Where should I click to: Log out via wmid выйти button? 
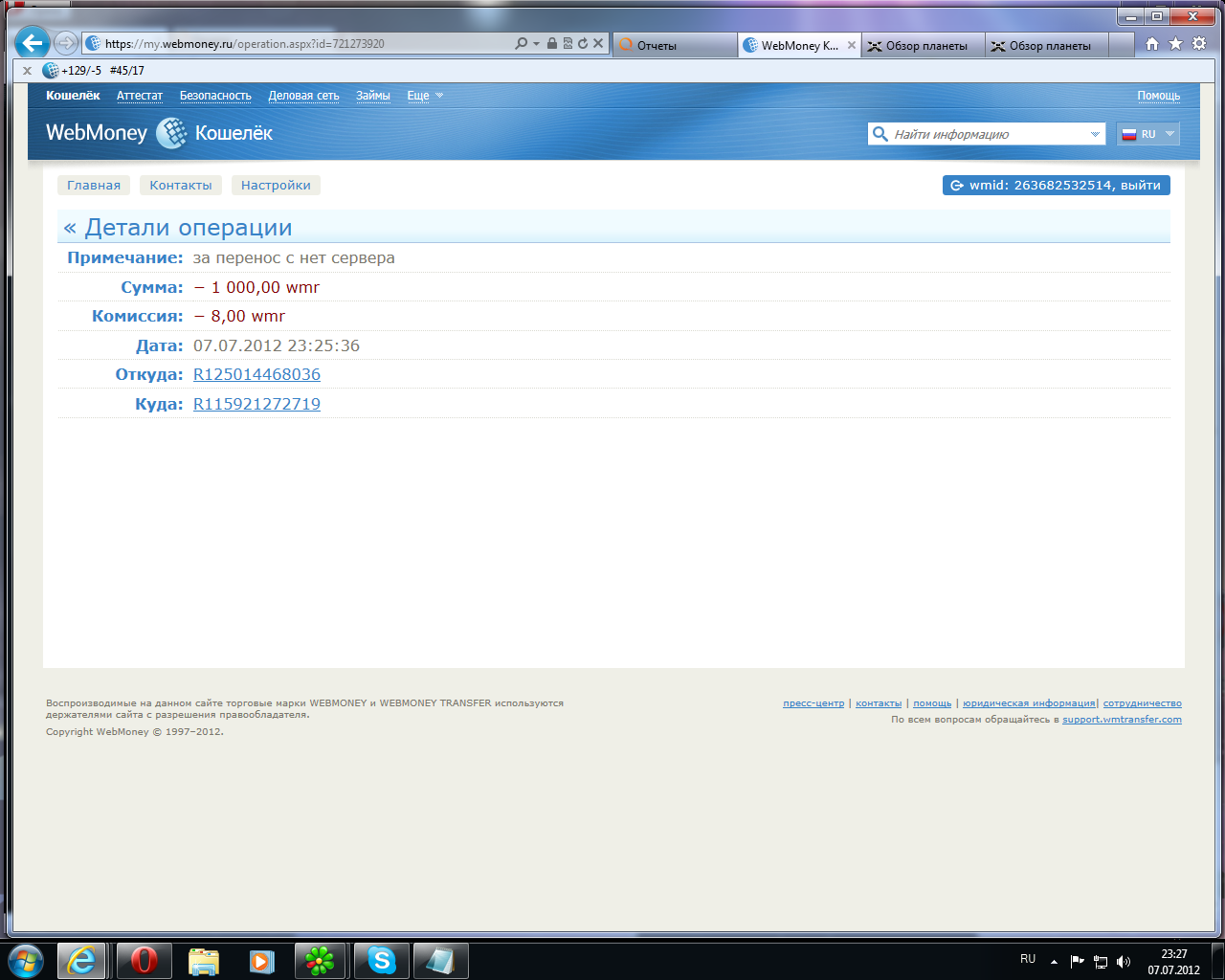(1057, 186)
